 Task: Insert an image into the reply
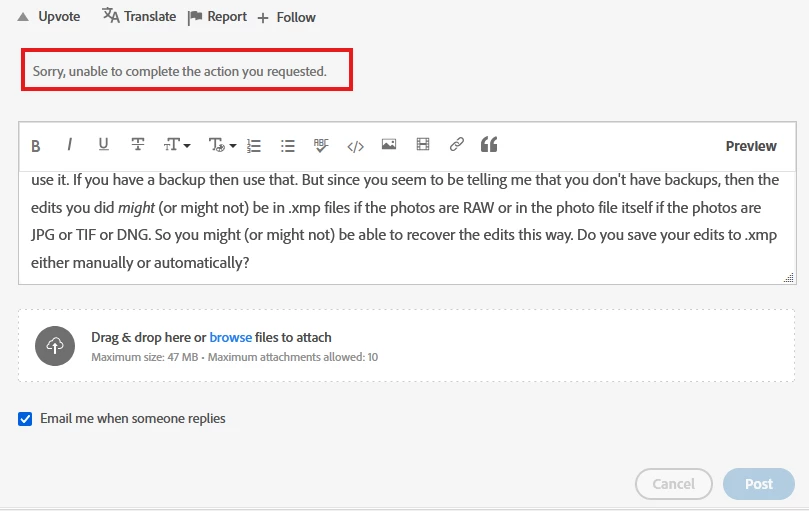pos(389,145)
